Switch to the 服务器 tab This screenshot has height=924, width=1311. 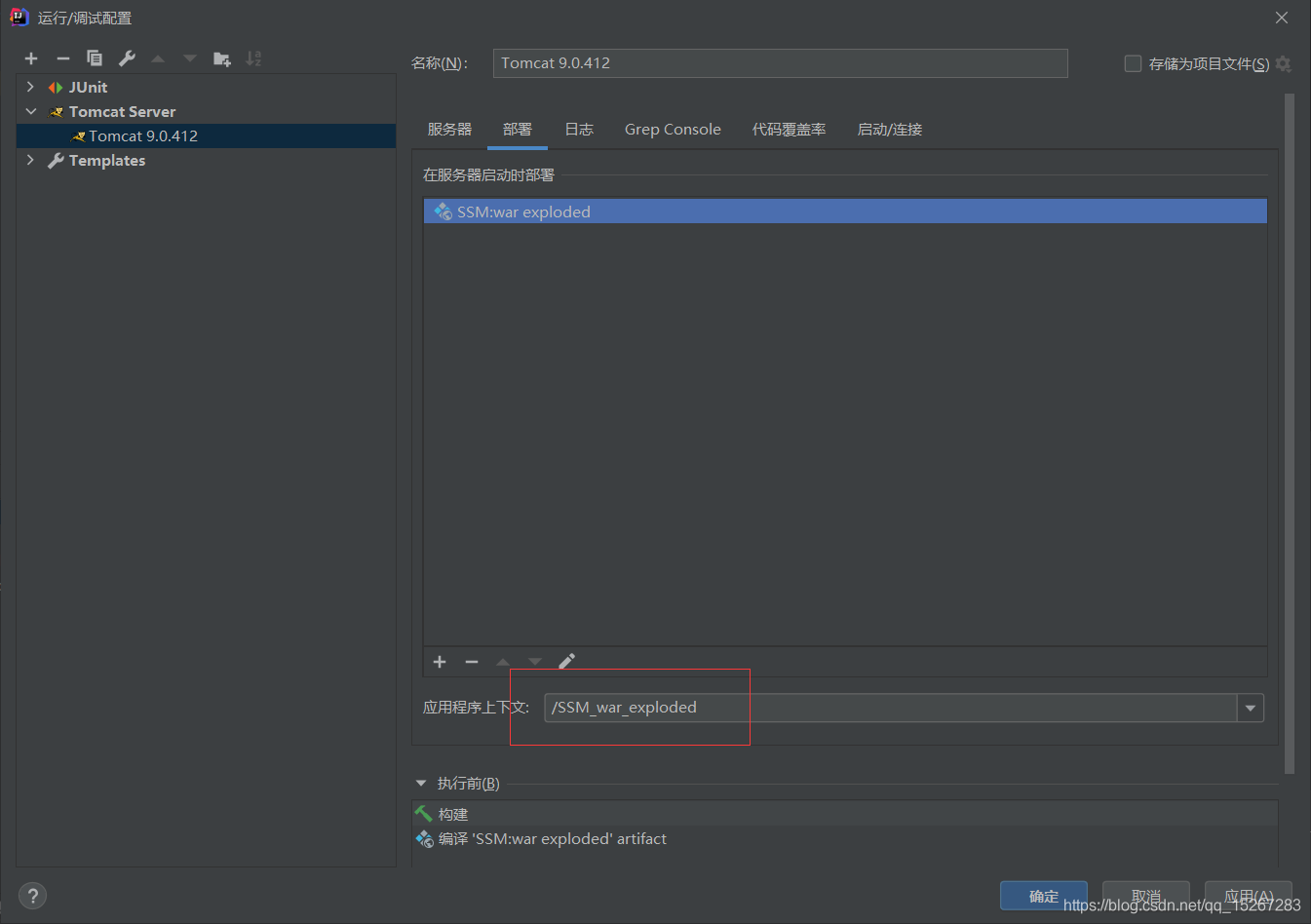click(x=449, y=130)
